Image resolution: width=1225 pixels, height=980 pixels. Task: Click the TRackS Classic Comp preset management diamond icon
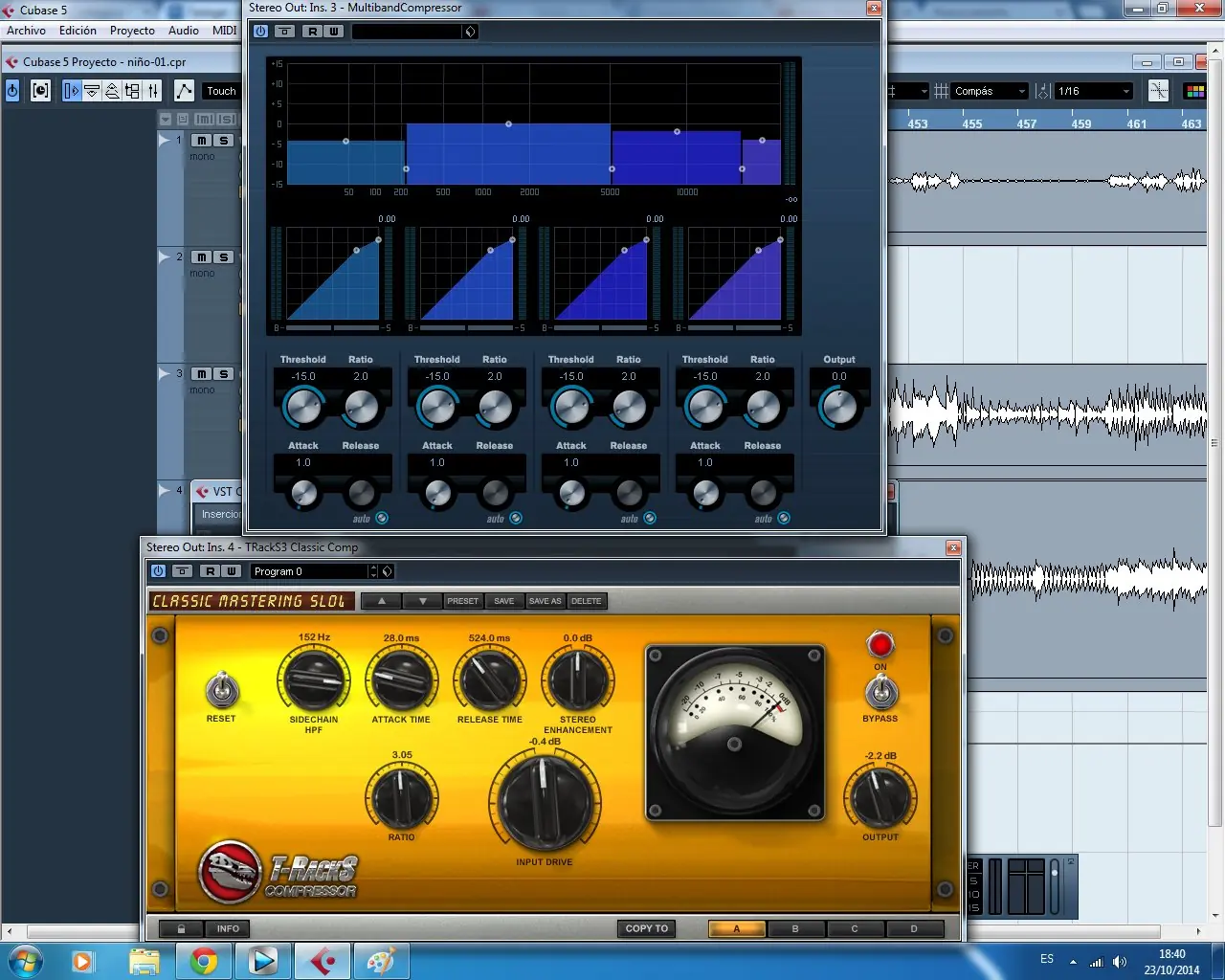pos(387,571)
